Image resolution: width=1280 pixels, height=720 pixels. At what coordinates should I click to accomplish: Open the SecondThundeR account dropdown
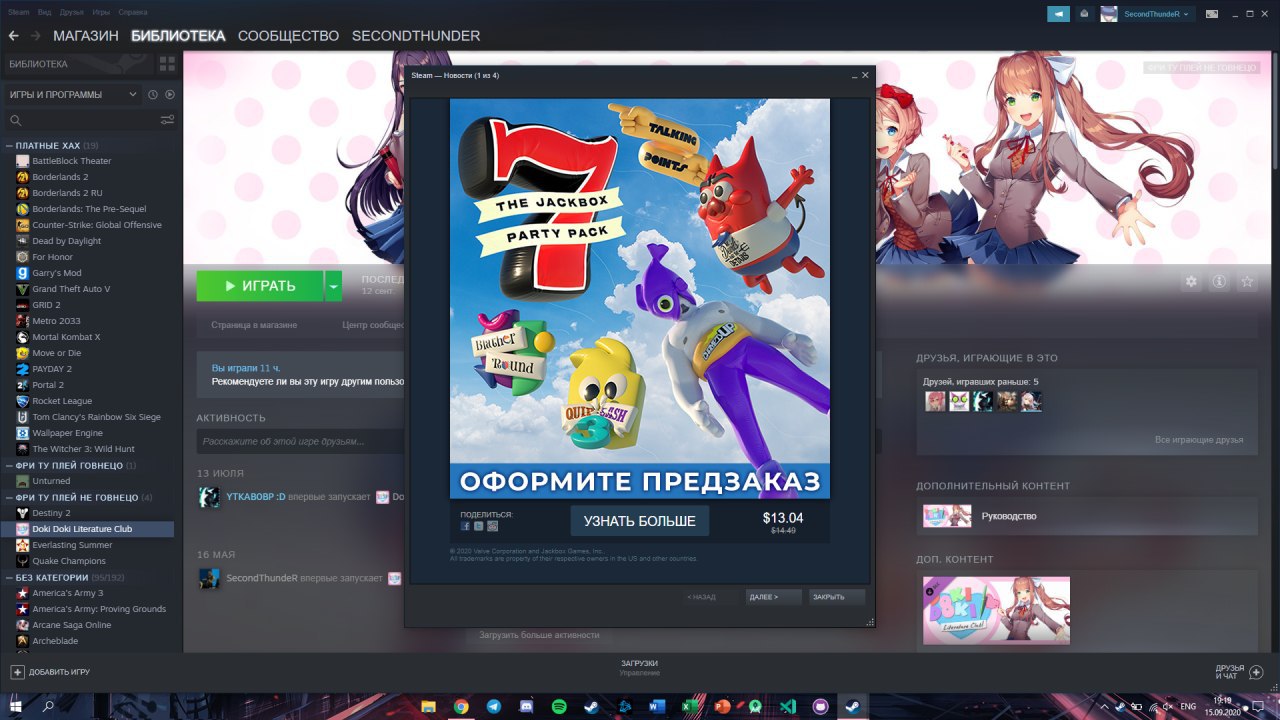coord(1156,14)
